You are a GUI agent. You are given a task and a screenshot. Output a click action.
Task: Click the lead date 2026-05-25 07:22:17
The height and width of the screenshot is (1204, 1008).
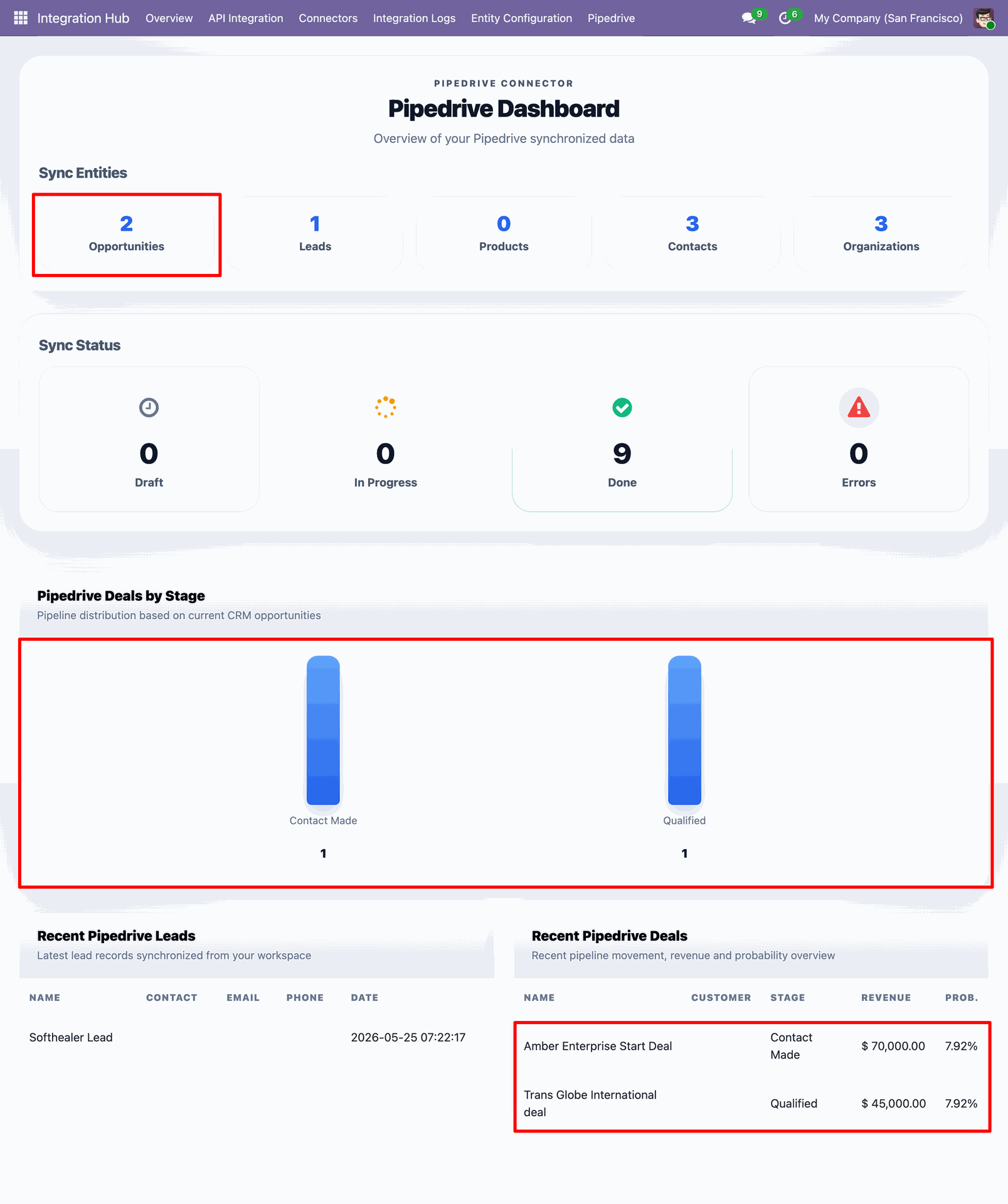pos(408,1037)
